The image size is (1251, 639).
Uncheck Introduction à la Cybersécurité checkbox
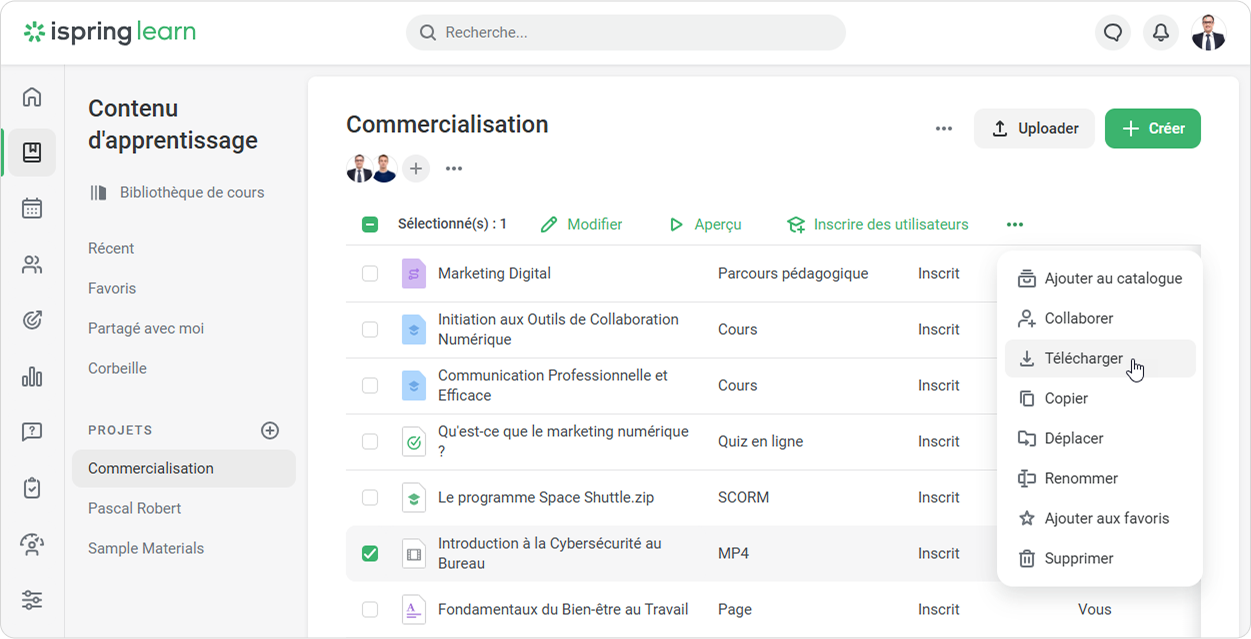pyautogui.click(x=370, y=553)
